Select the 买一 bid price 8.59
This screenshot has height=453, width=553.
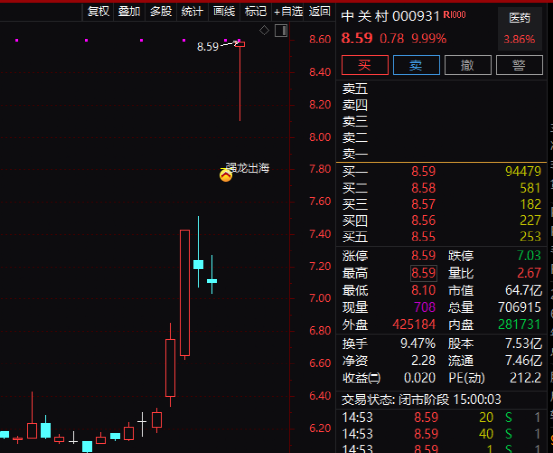424,171
